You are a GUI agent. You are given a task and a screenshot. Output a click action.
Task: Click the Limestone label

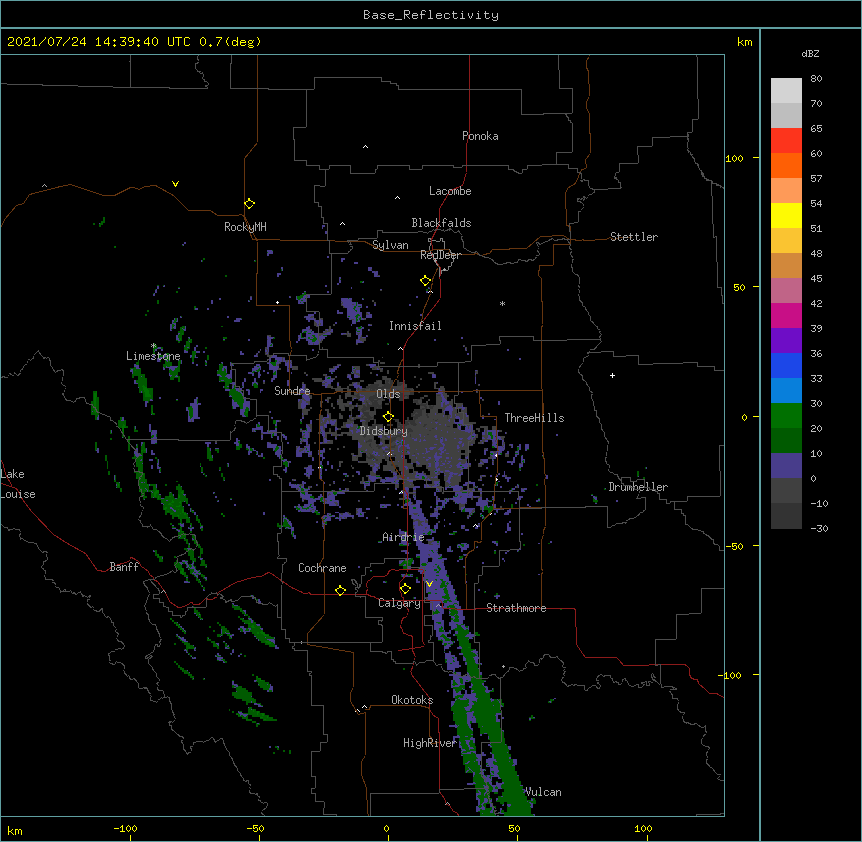[153, 356]
